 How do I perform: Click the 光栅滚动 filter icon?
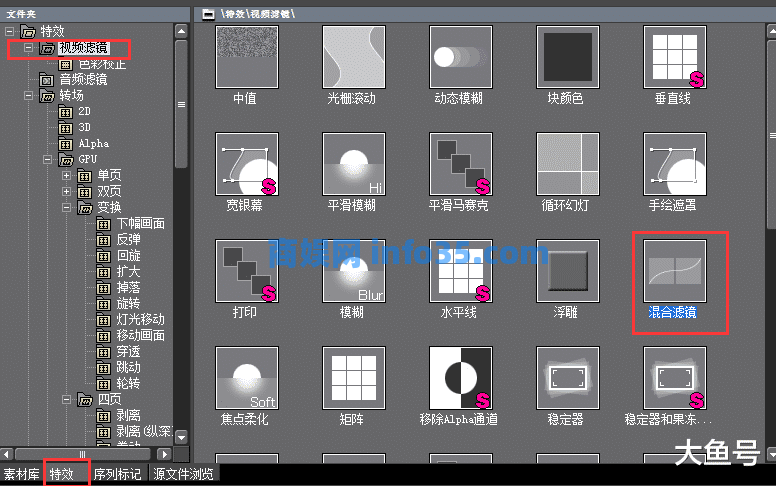coord(354,56)
